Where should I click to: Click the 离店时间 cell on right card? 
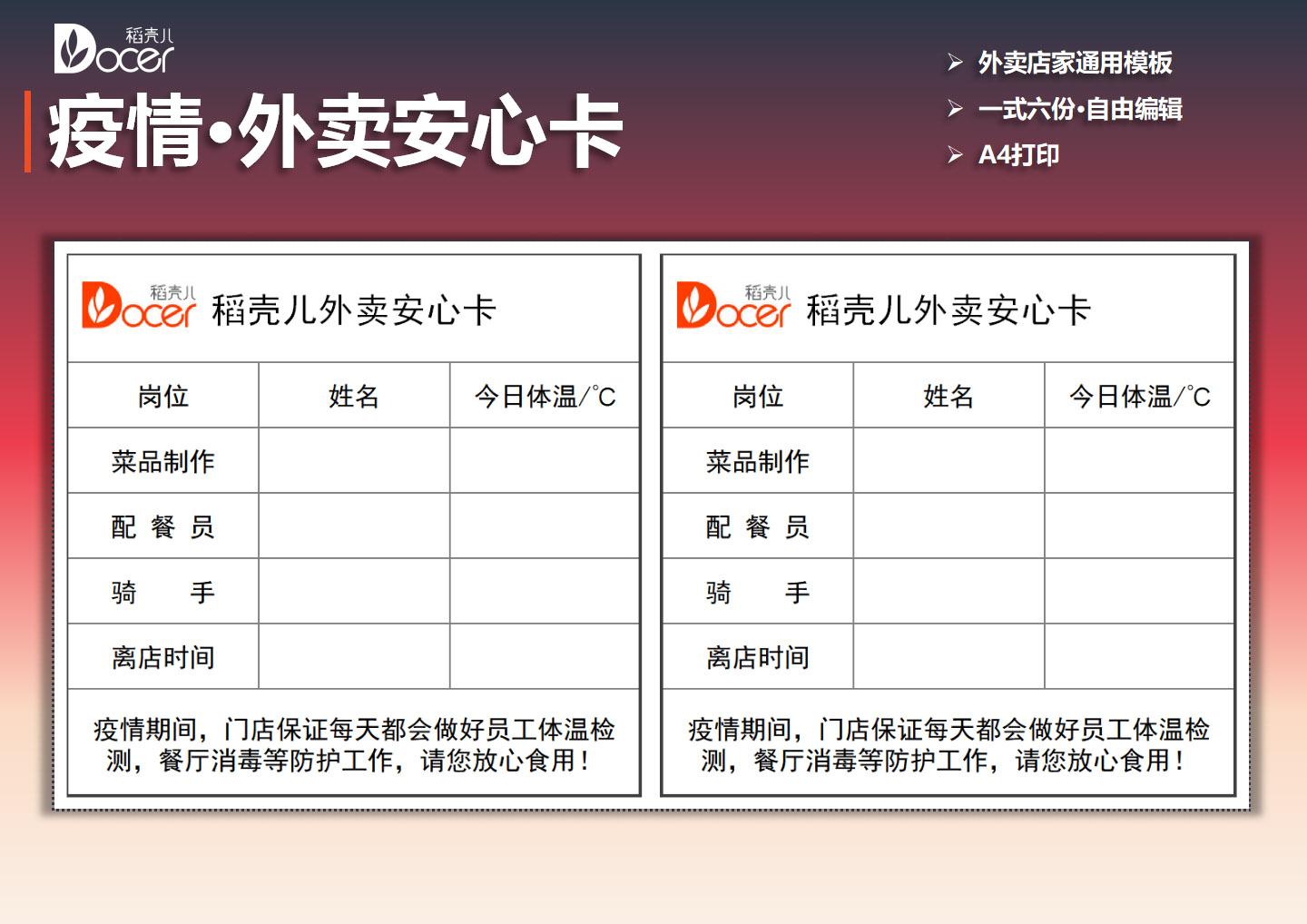click(x=758, y=656)
